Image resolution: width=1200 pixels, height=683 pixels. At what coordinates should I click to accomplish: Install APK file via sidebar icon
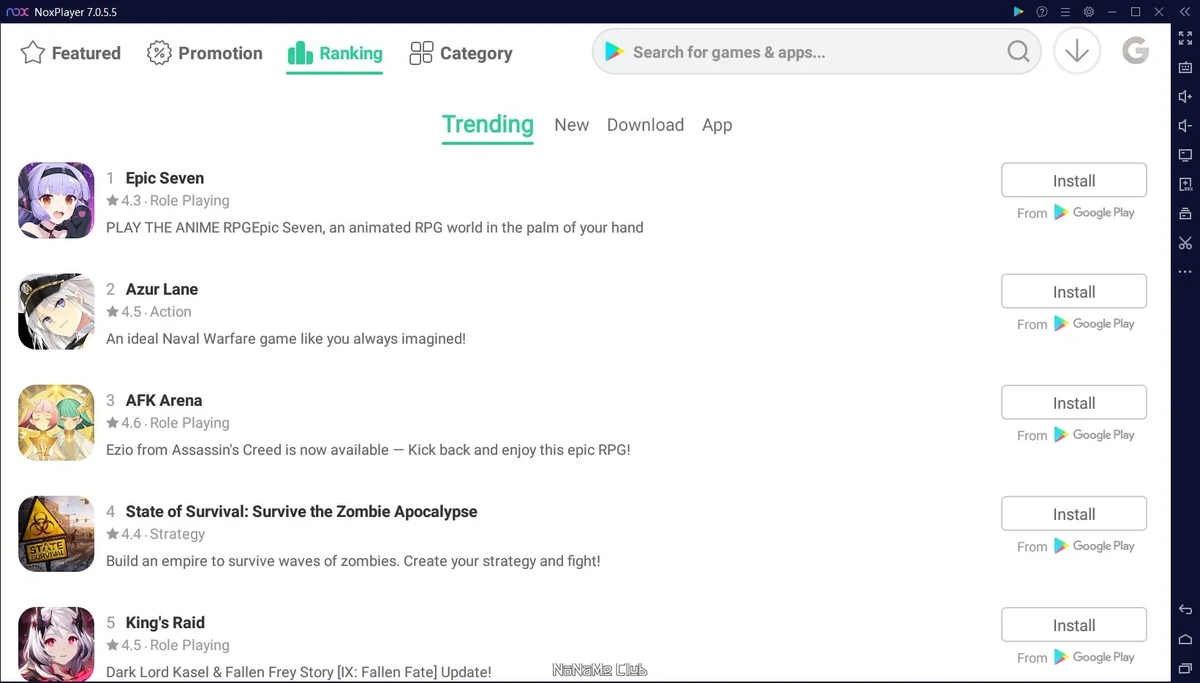1185,184
